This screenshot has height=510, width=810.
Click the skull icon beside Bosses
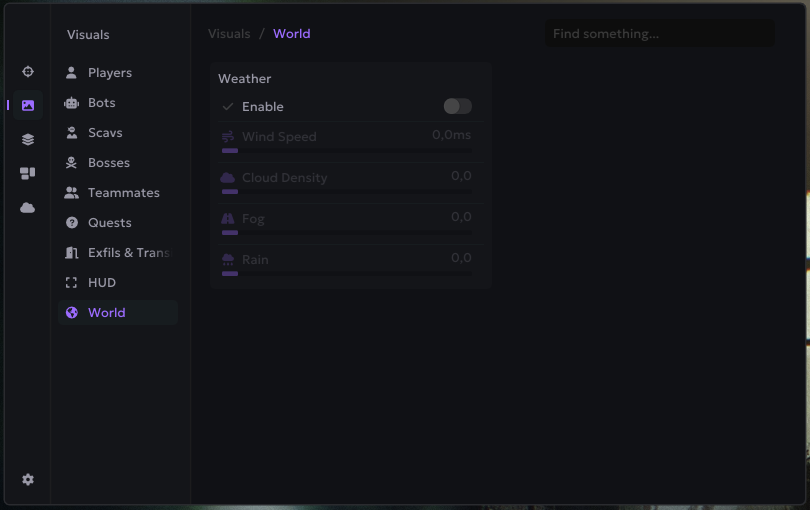(72, 163)
